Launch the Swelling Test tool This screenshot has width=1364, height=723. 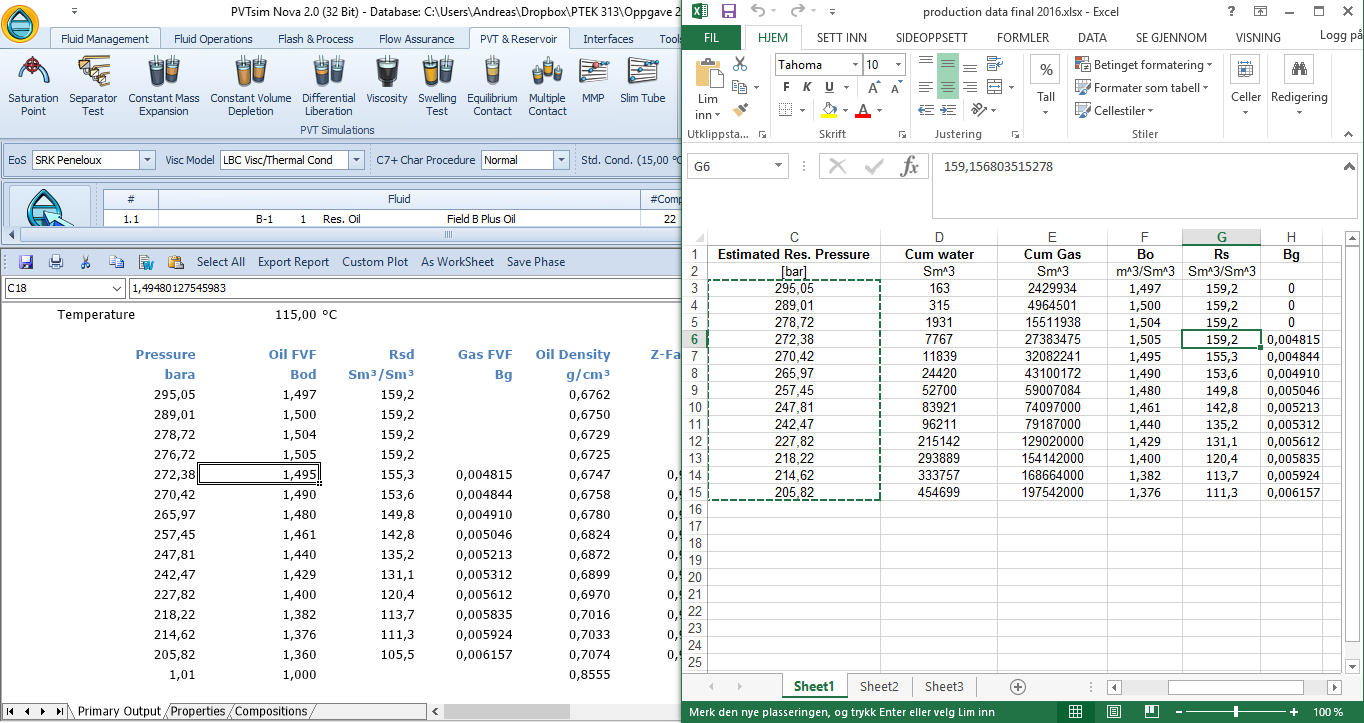click(437, 86)
